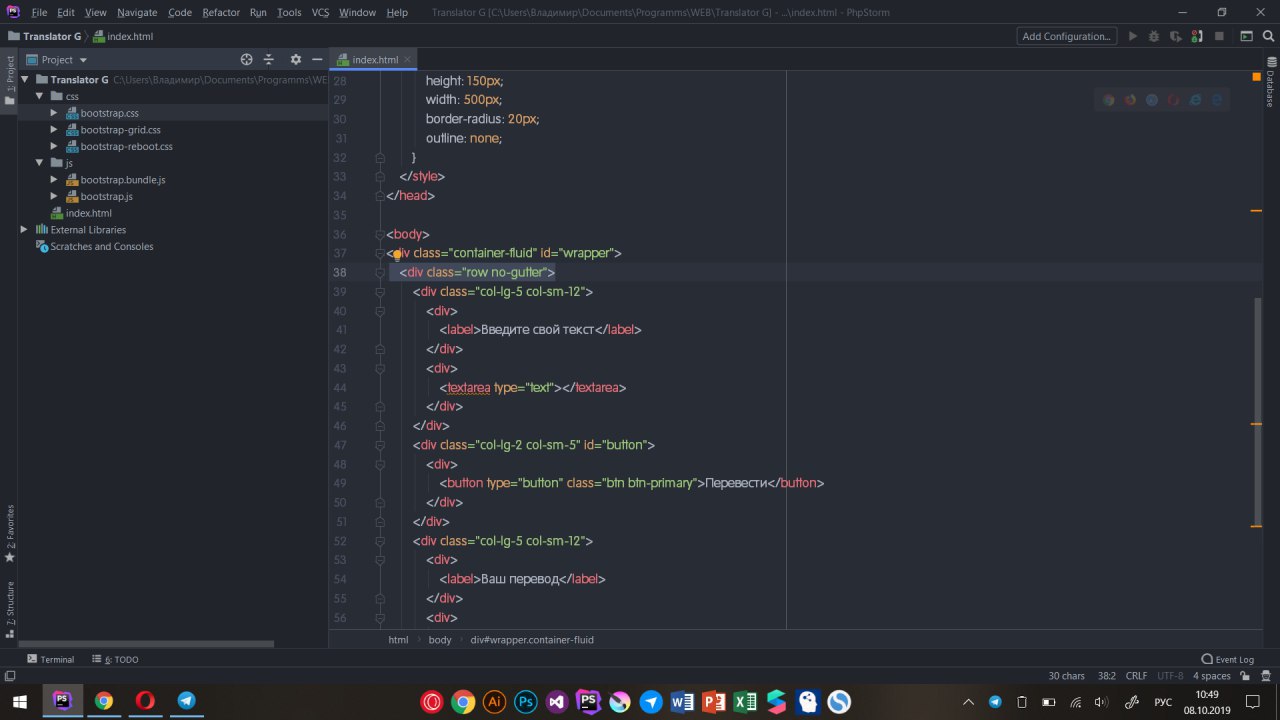The height and width of the screenshot is (720, 1280).
Task: Click the Add Configuration button
Action: (x=1066, y=36)
